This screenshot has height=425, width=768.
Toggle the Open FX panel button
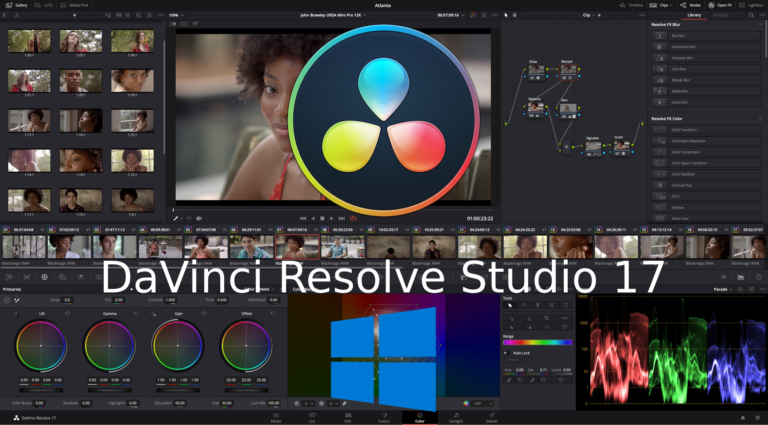tap(720, 5)
